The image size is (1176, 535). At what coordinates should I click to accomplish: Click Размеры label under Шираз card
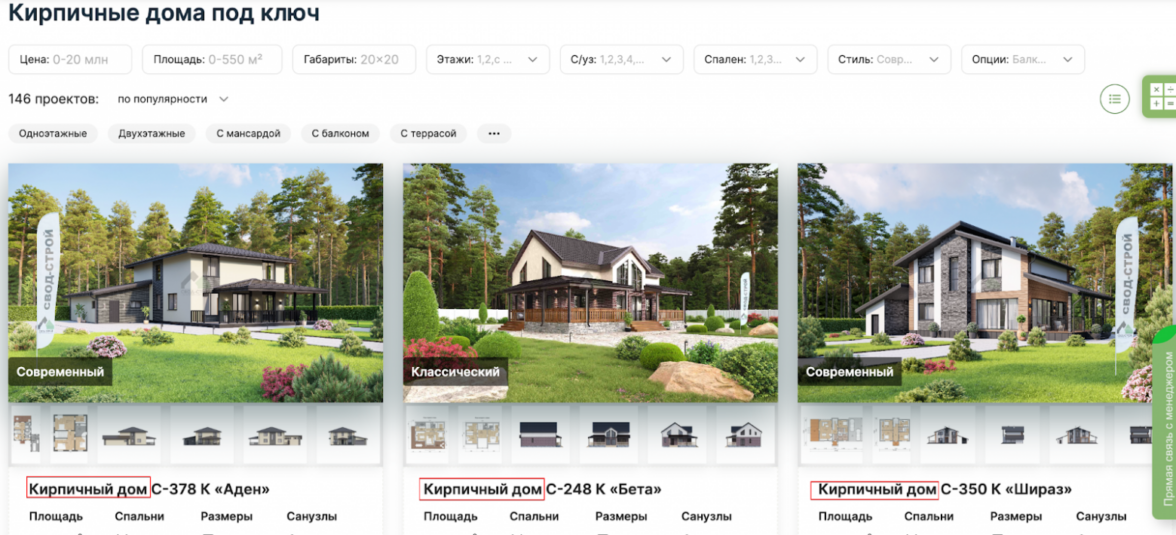point(1016,516)
